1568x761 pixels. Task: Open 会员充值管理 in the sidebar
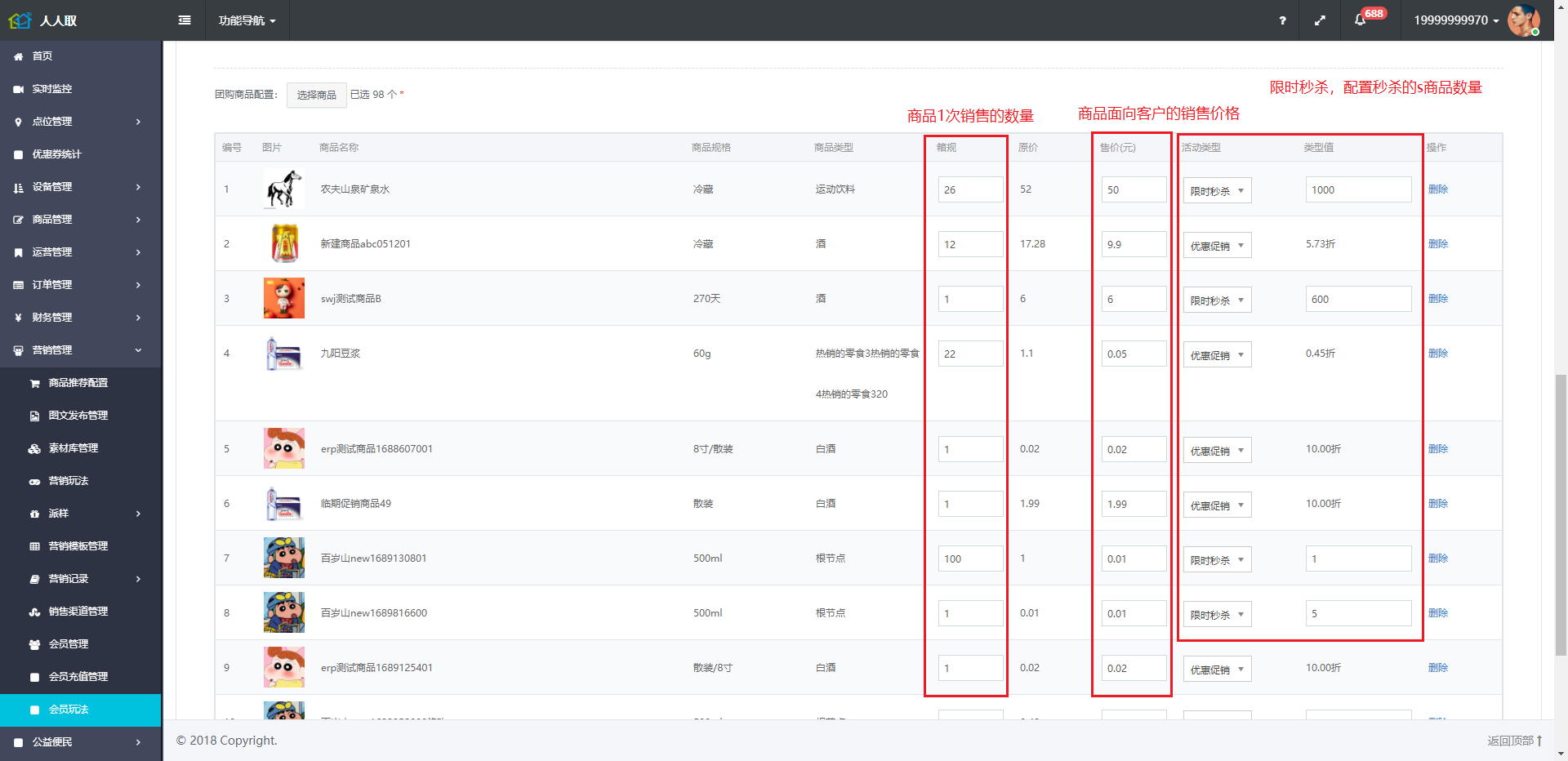(x=80, y=677)
